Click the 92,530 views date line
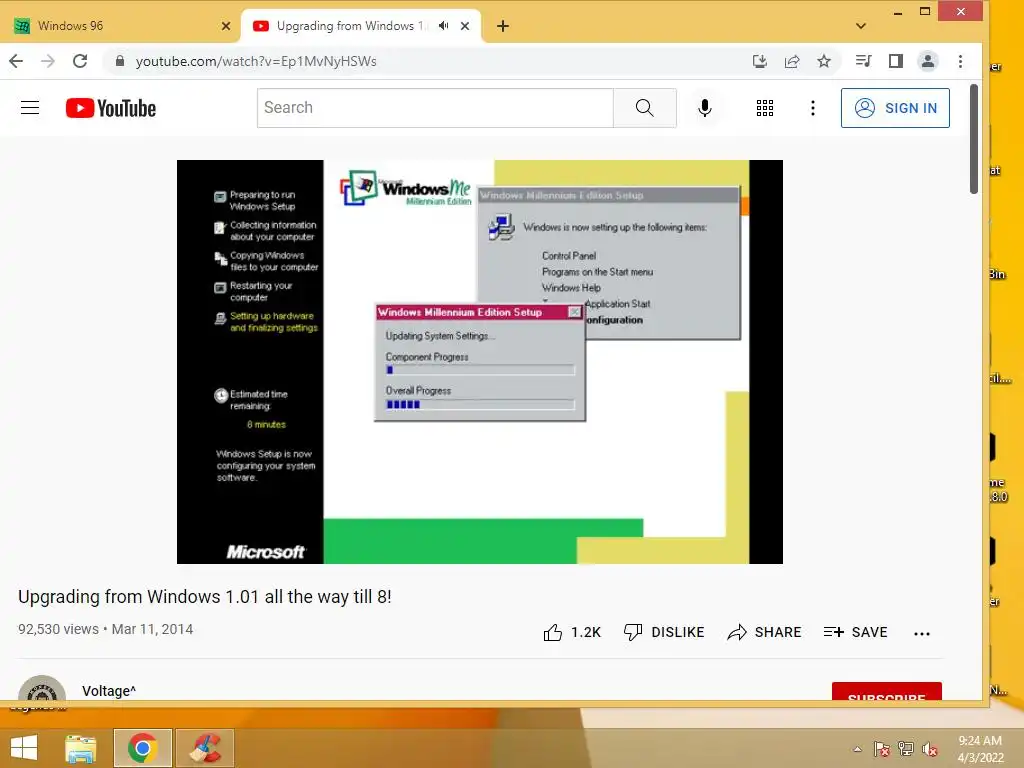The width and height of the screenshot is (1024, 768). pyautogui.click(x=105, y=630)
